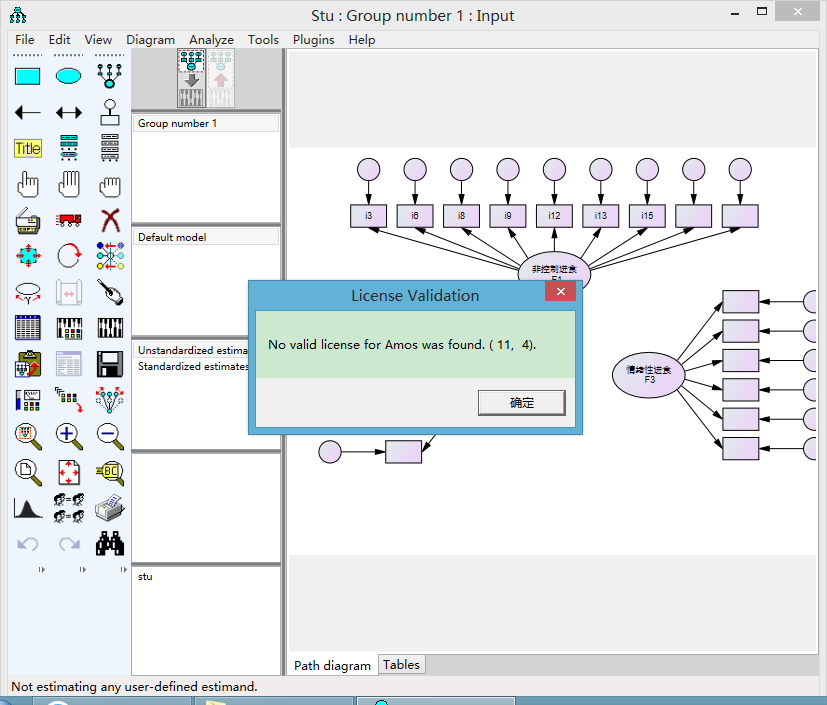827x705 pixels.
Task: Toggle the view output path diagram button
Action: point(220,78)
